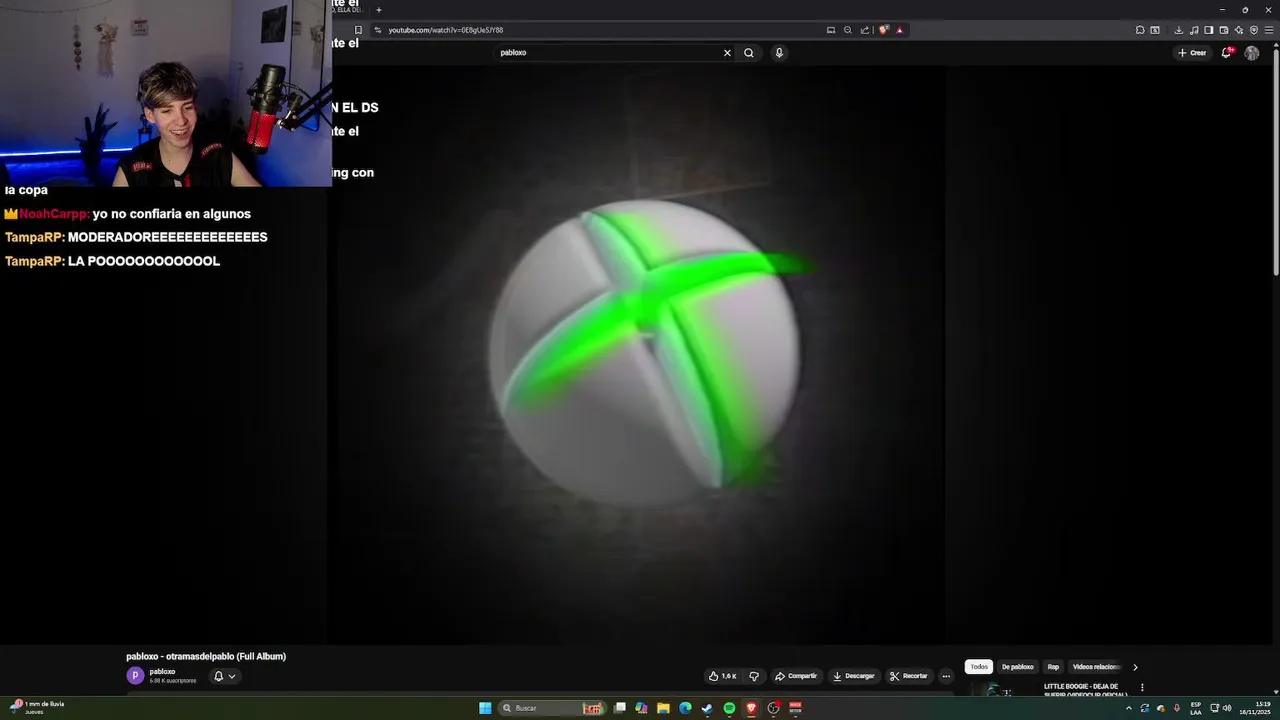Like the video showing 1,6 K
Screen dimensions: 1280x720
[x=723, y=676]
